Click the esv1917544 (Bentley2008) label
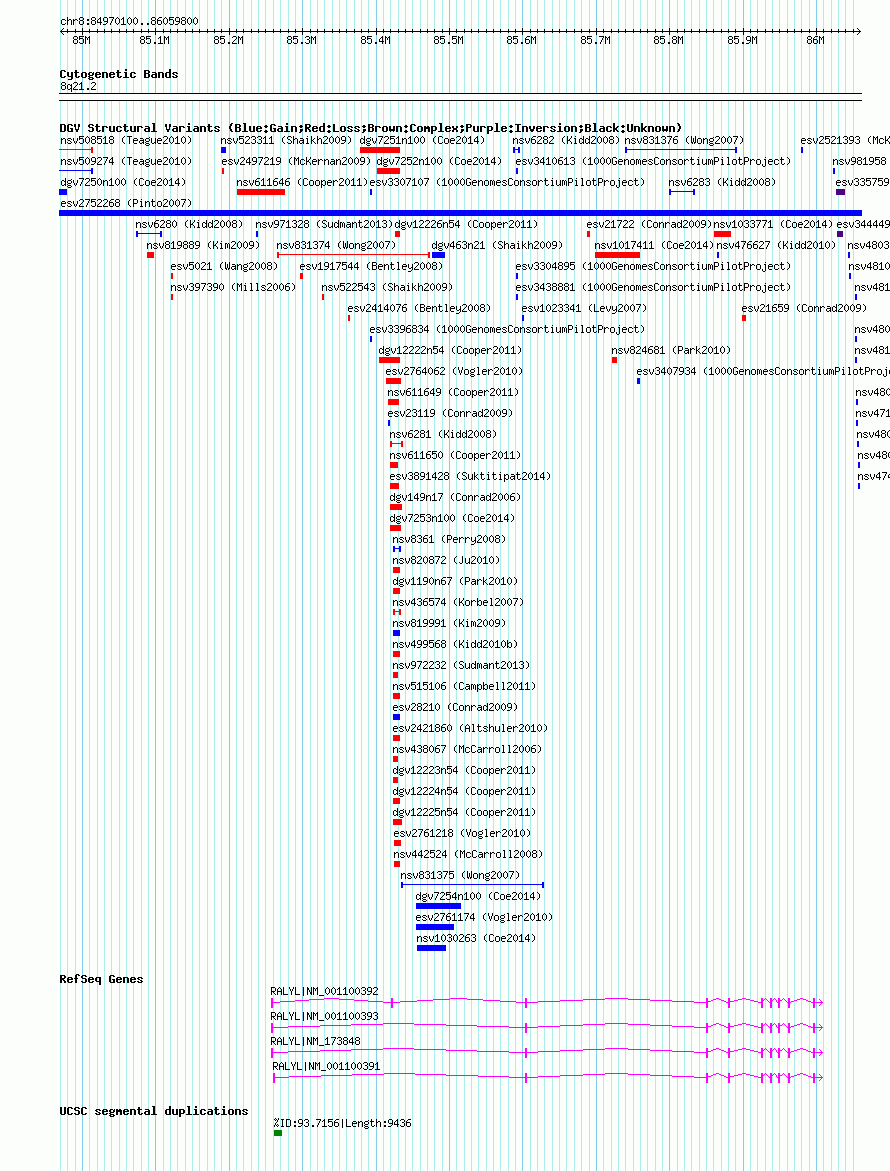The width and height of the screenshot is (890, 1171). point(371,266)
